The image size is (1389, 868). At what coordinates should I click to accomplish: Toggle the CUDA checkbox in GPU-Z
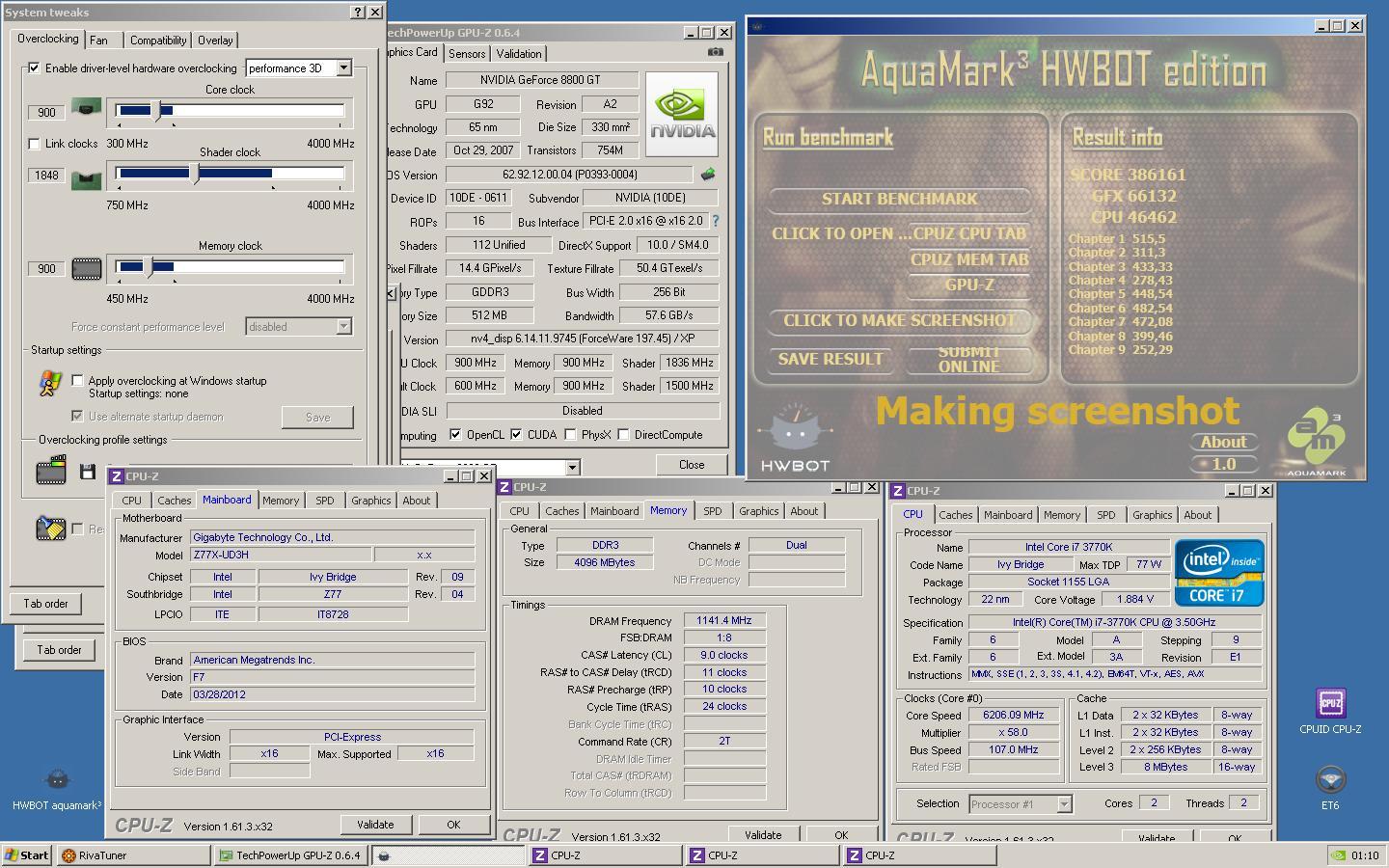pos(516,435)
